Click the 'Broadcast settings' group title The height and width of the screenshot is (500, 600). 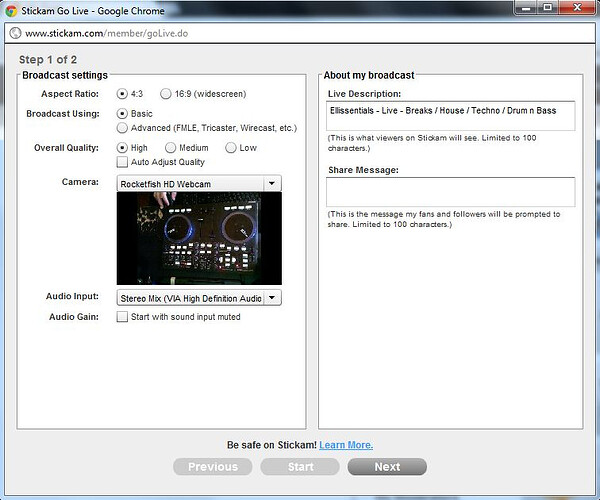[65, 75]
